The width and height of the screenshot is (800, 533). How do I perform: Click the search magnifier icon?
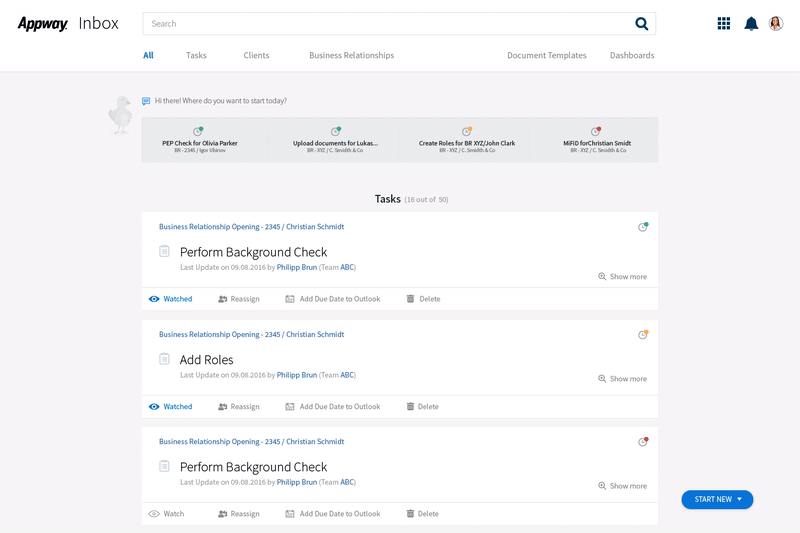[x=641, y=24]
